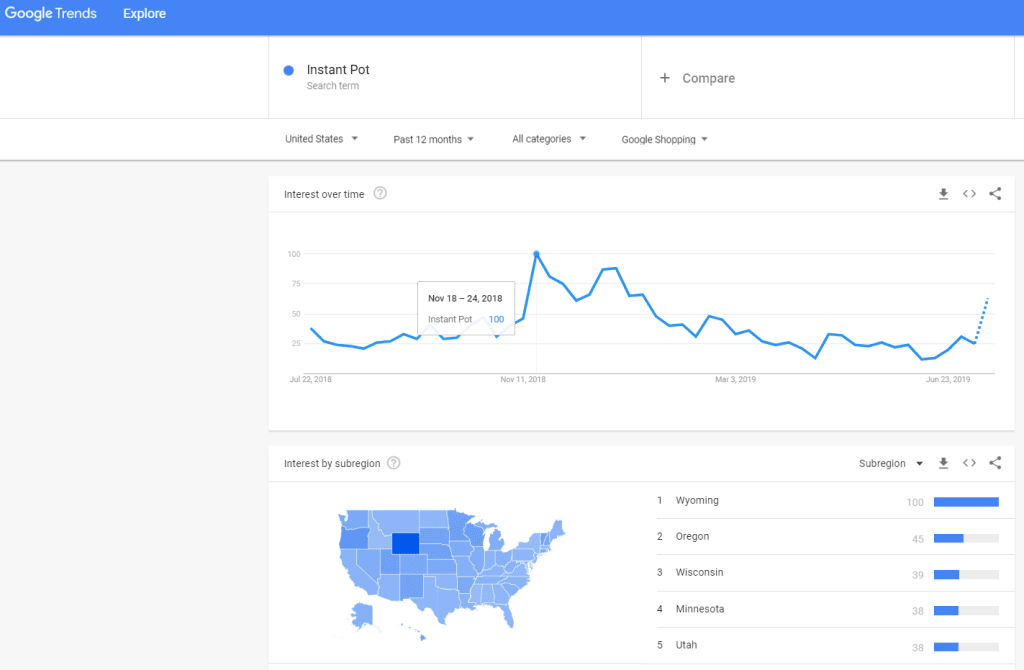Click the dark blue Wyoming state on map

406,543
